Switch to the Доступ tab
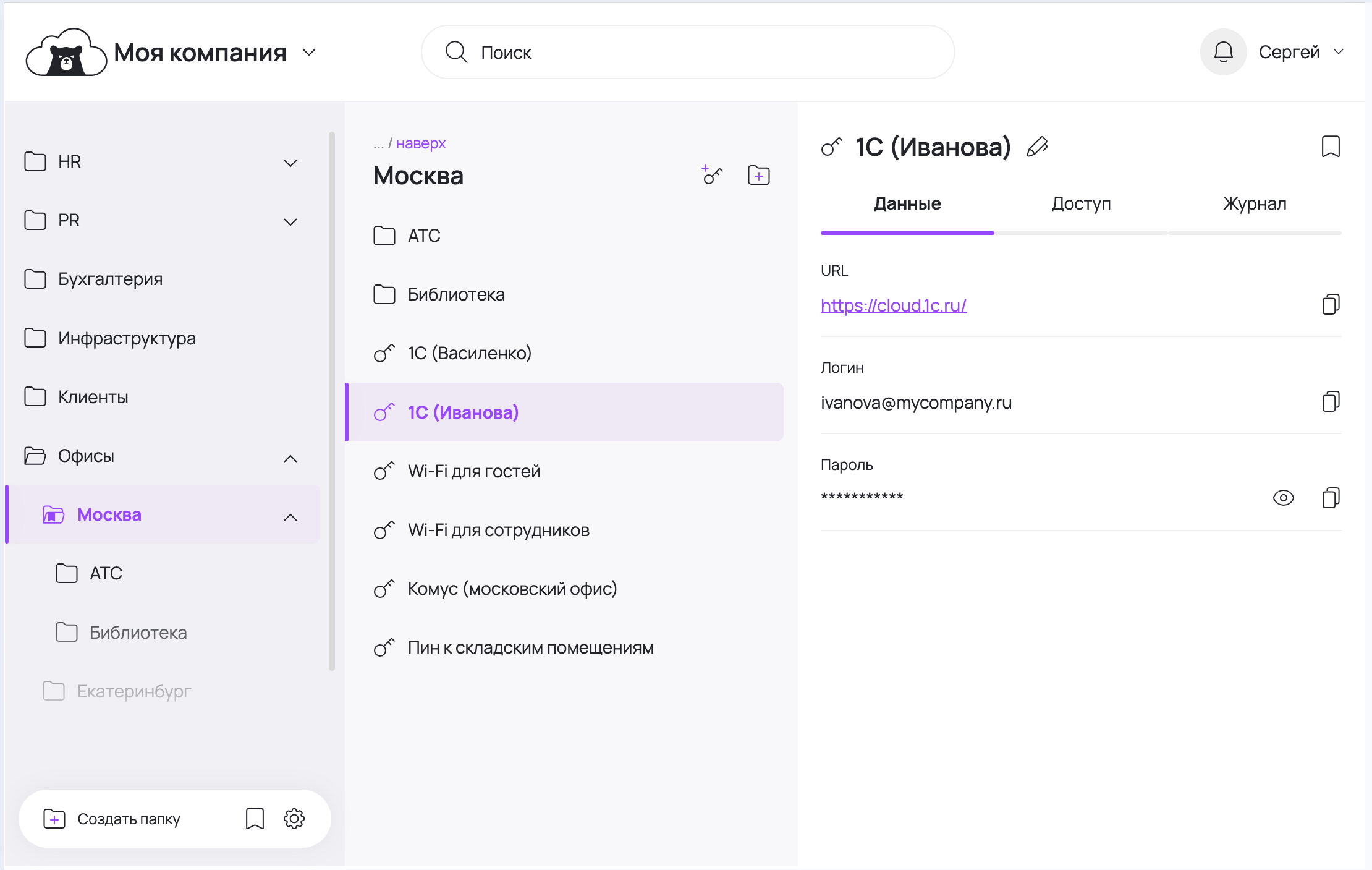1372x870 pixels. 1081,204
